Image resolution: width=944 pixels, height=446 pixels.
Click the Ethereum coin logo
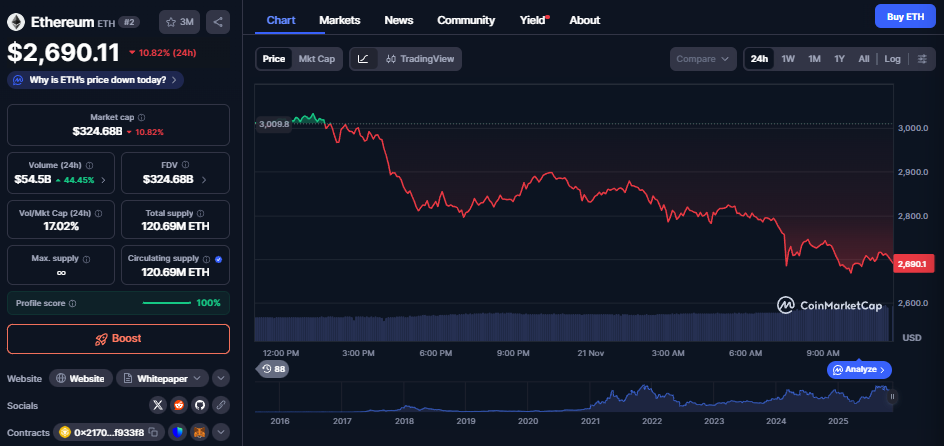point(16,22)
